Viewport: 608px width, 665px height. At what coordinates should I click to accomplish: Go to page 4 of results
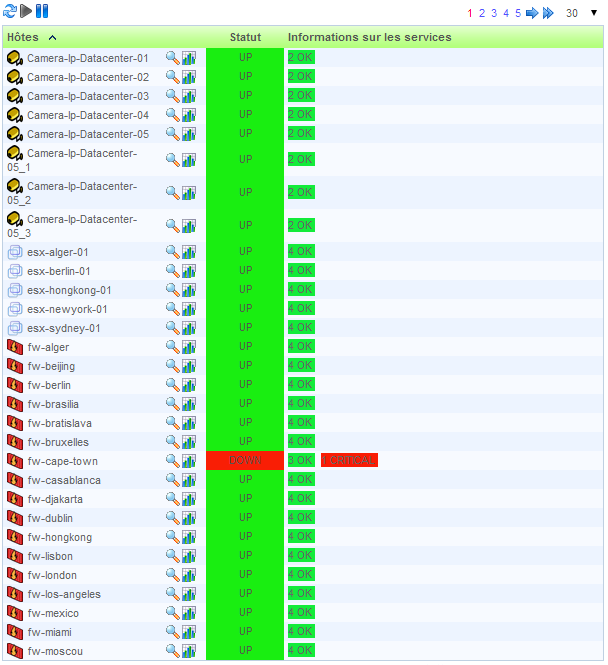pos(506,13)
